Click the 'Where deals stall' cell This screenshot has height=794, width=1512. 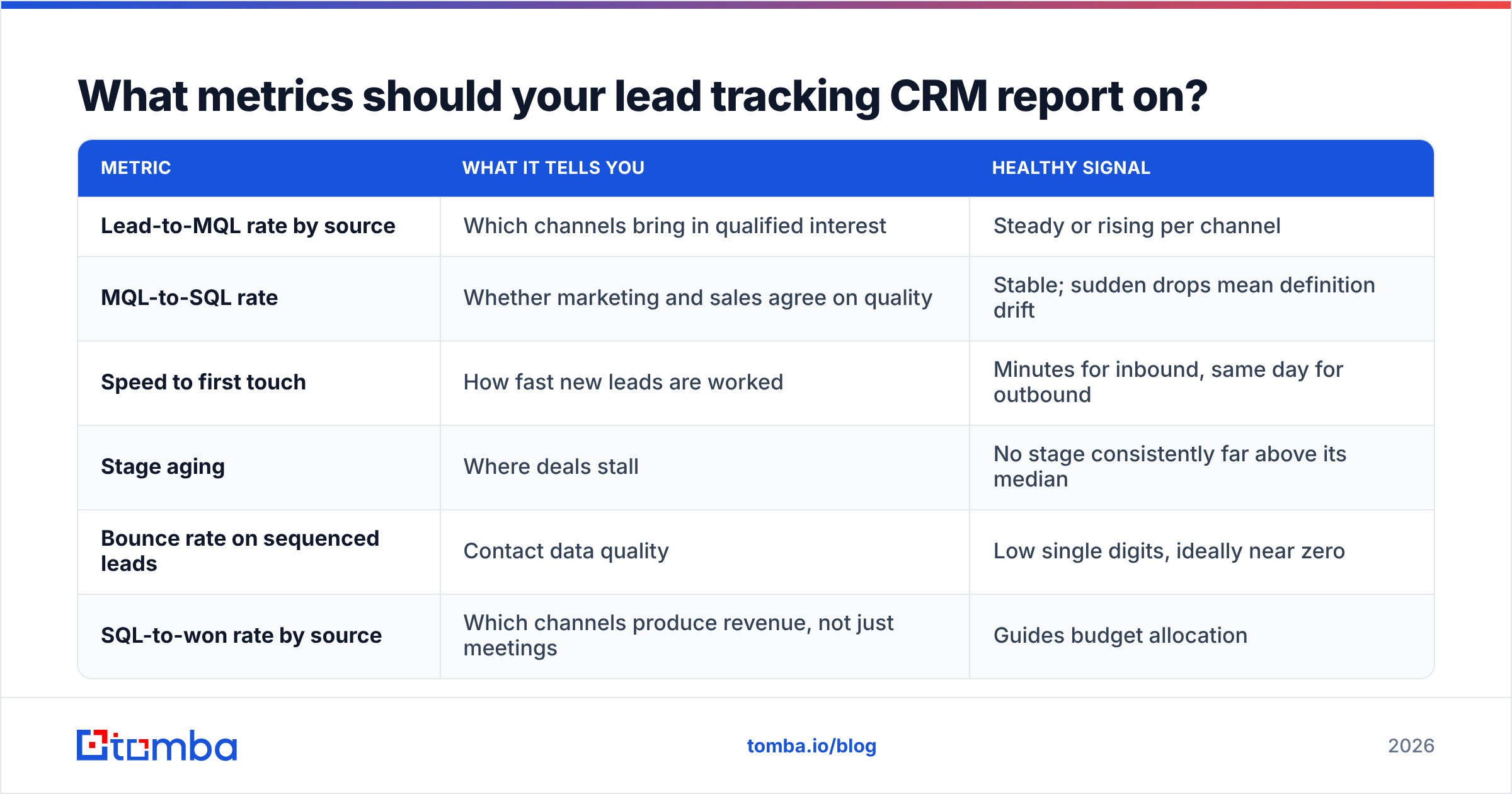705,468
